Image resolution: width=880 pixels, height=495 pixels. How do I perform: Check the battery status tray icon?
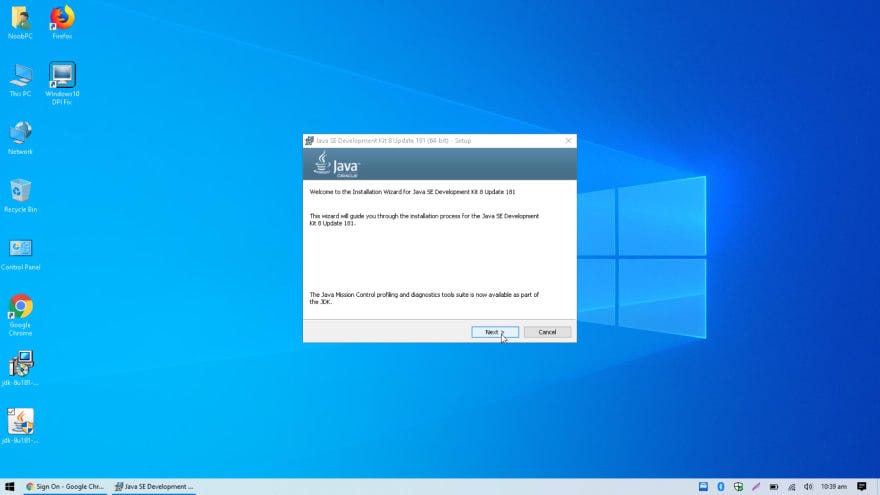[x=773, y=487]
